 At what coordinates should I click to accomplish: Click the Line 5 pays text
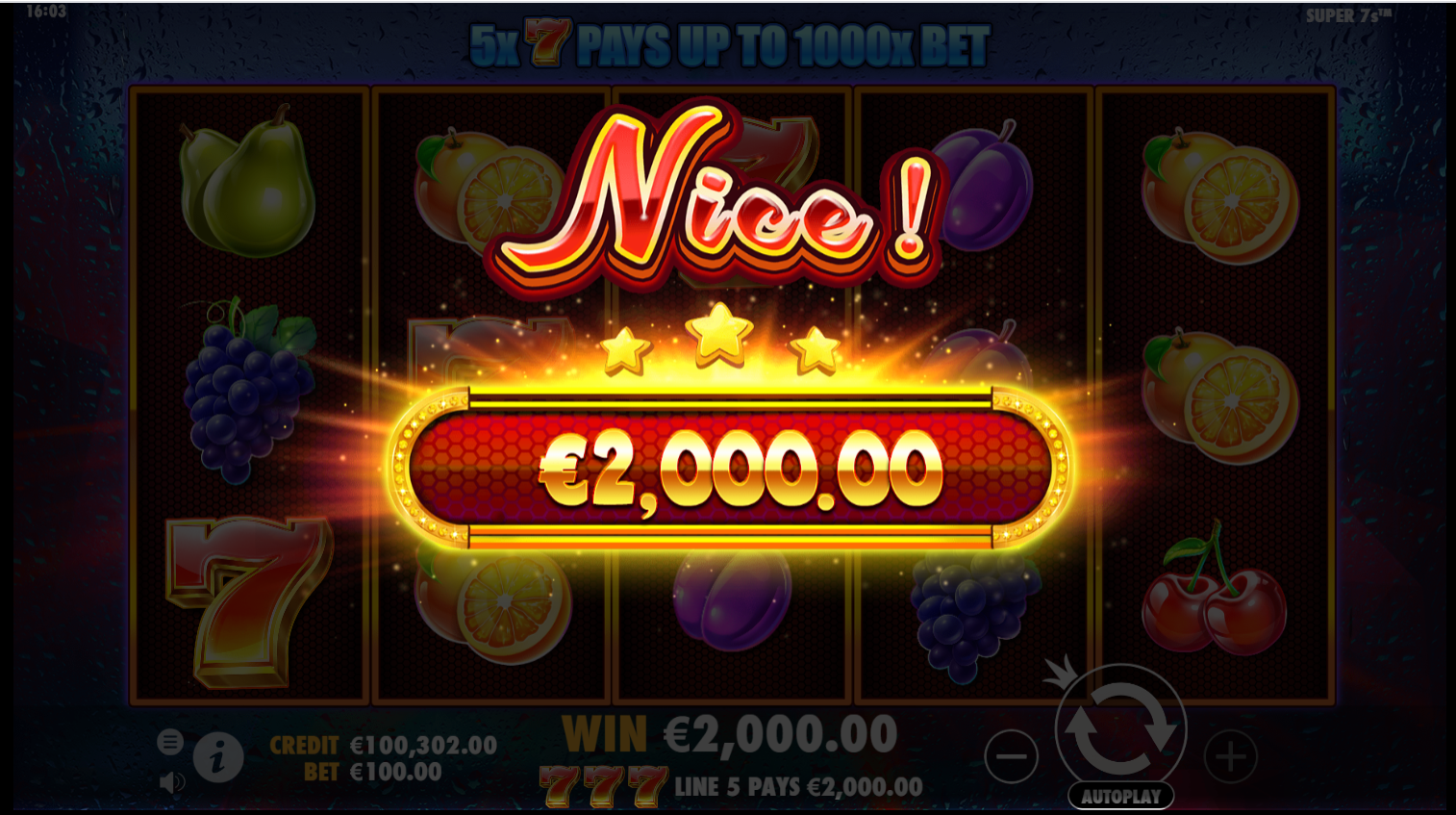coord(798,787)
